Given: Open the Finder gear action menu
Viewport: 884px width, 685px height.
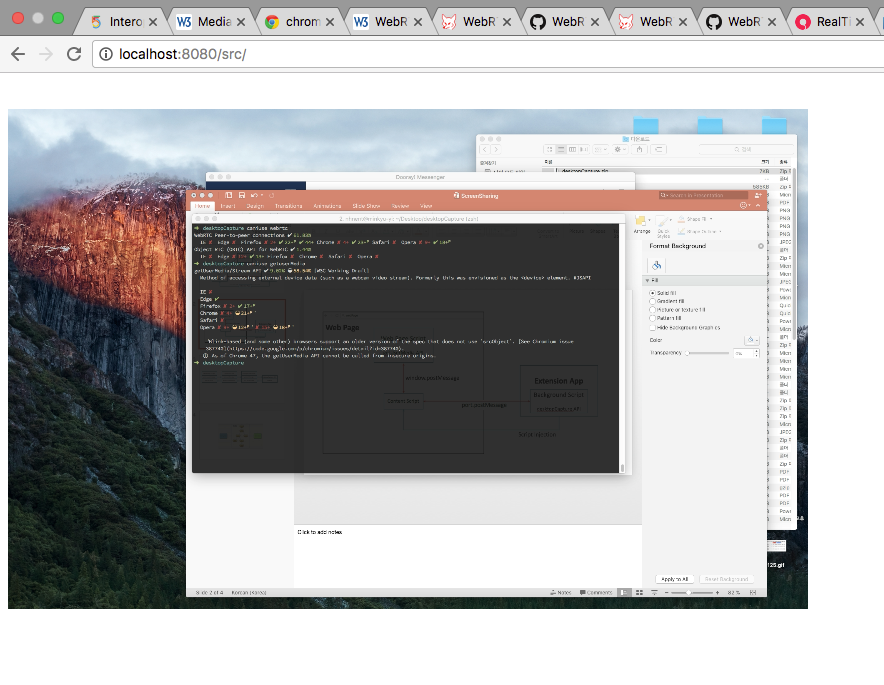Looking at the screenshot, I should [x=620, y=149].
